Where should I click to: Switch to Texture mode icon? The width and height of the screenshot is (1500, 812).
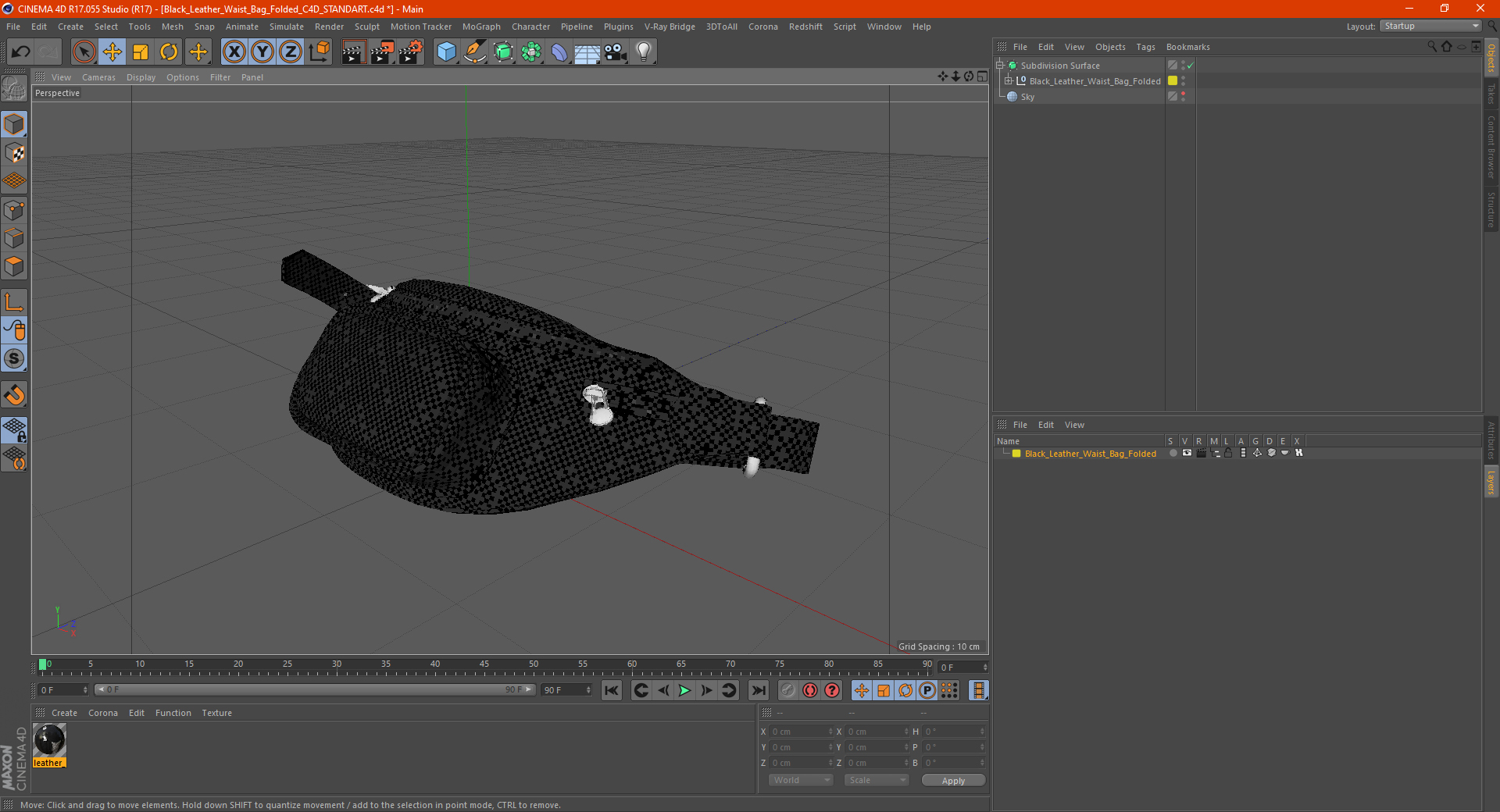[x=14, y=153]
